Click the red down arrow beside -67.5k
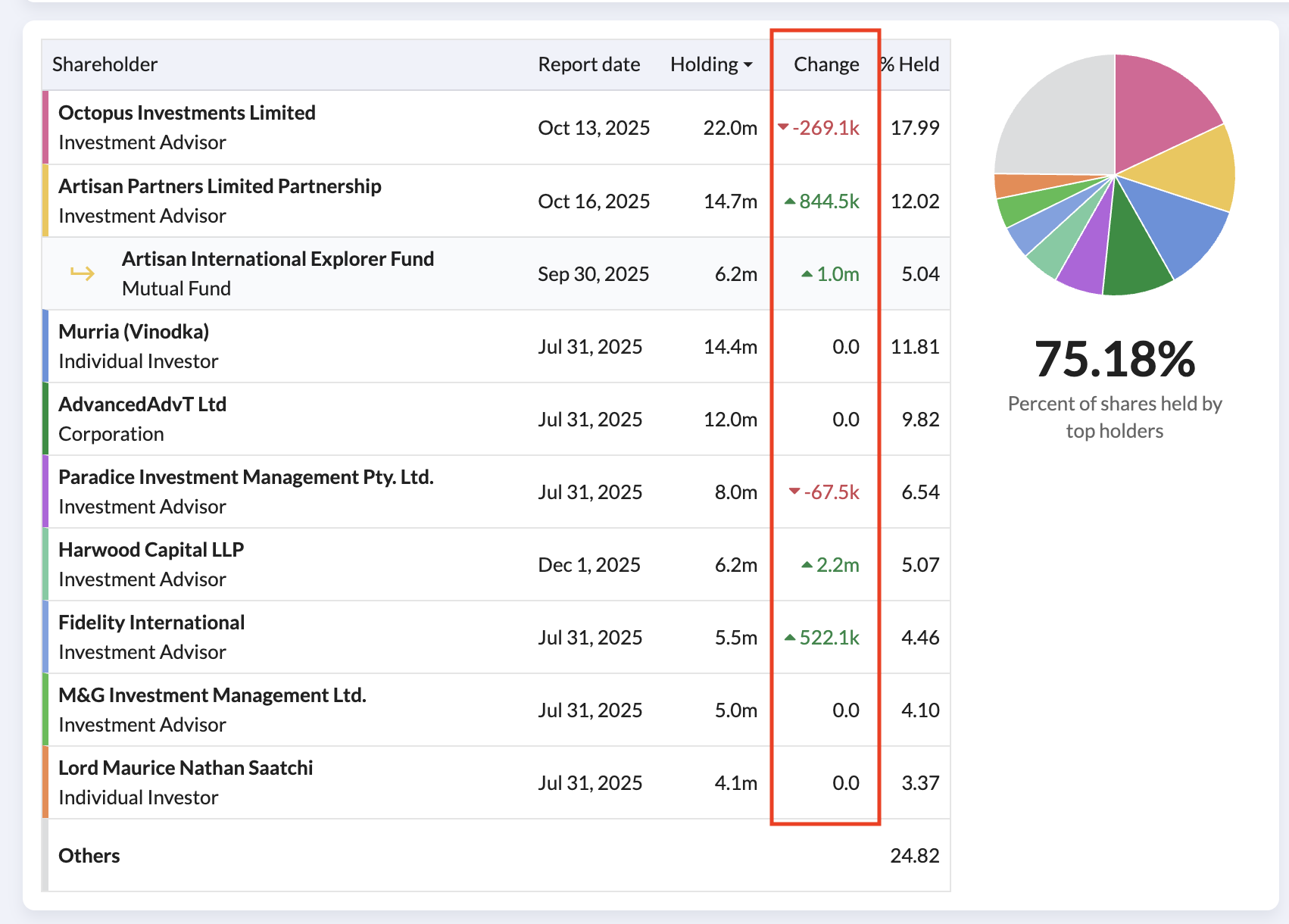This screenshot has width=1289, height=924. pyautogui.click(x=794, y=491)
